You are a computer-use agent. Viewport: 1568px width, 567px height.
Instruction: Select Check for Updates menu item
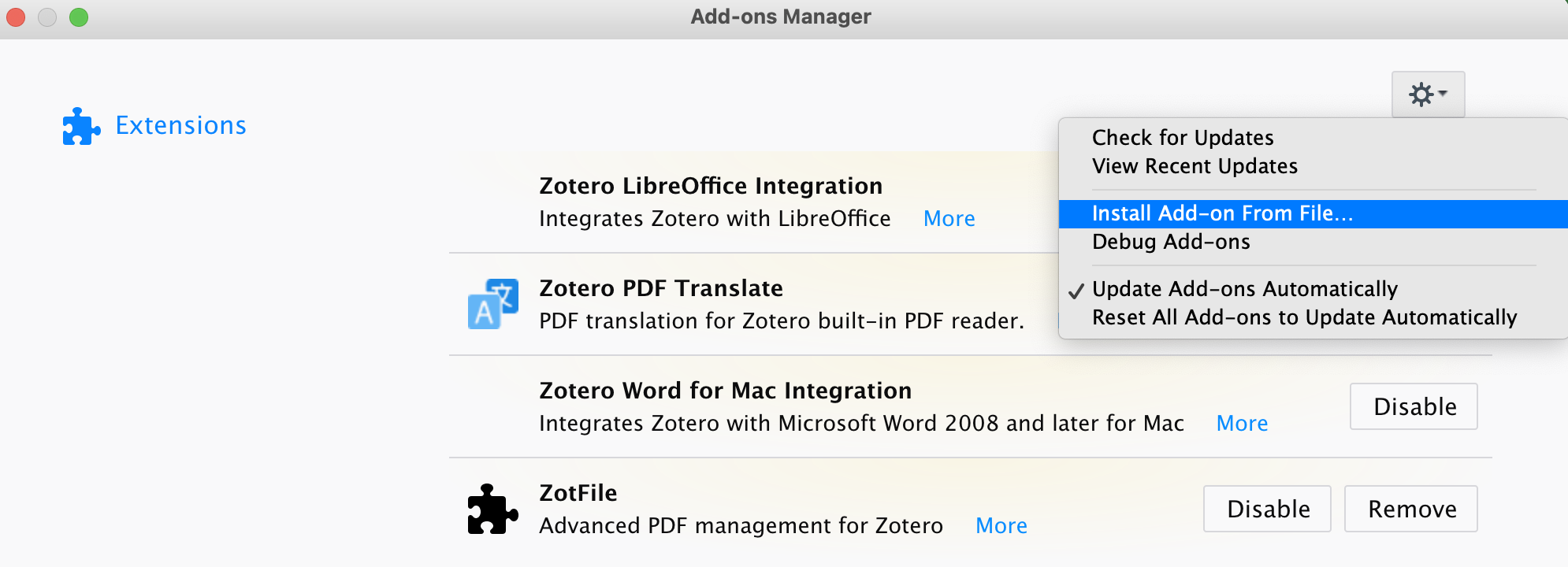pyautogui.click(x=1182, y=138)
